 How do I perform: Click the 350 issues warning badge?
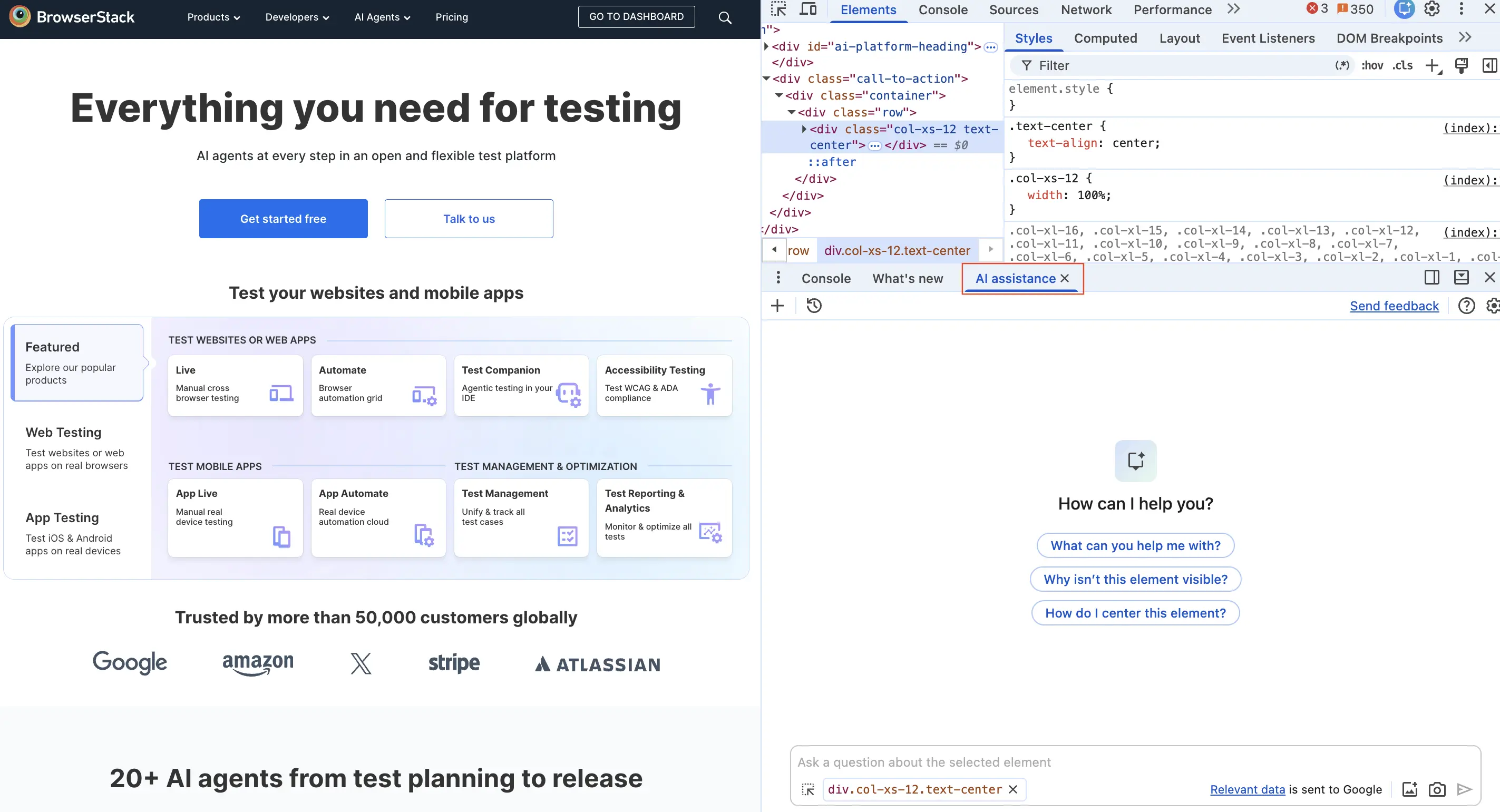1355,9
